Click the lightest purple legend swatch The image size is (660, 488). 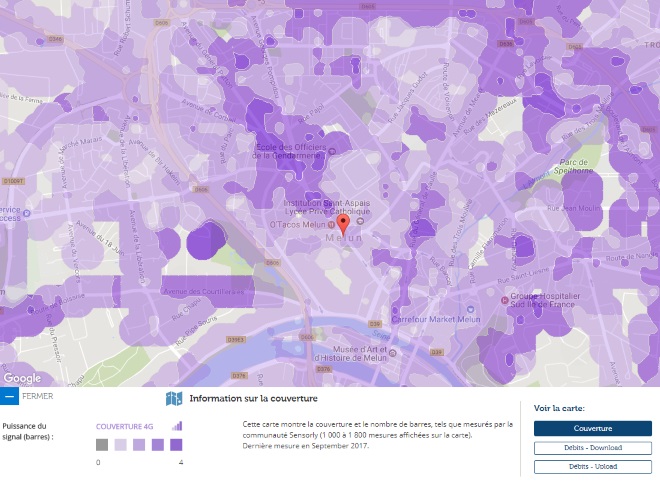(x=120, y=444)
